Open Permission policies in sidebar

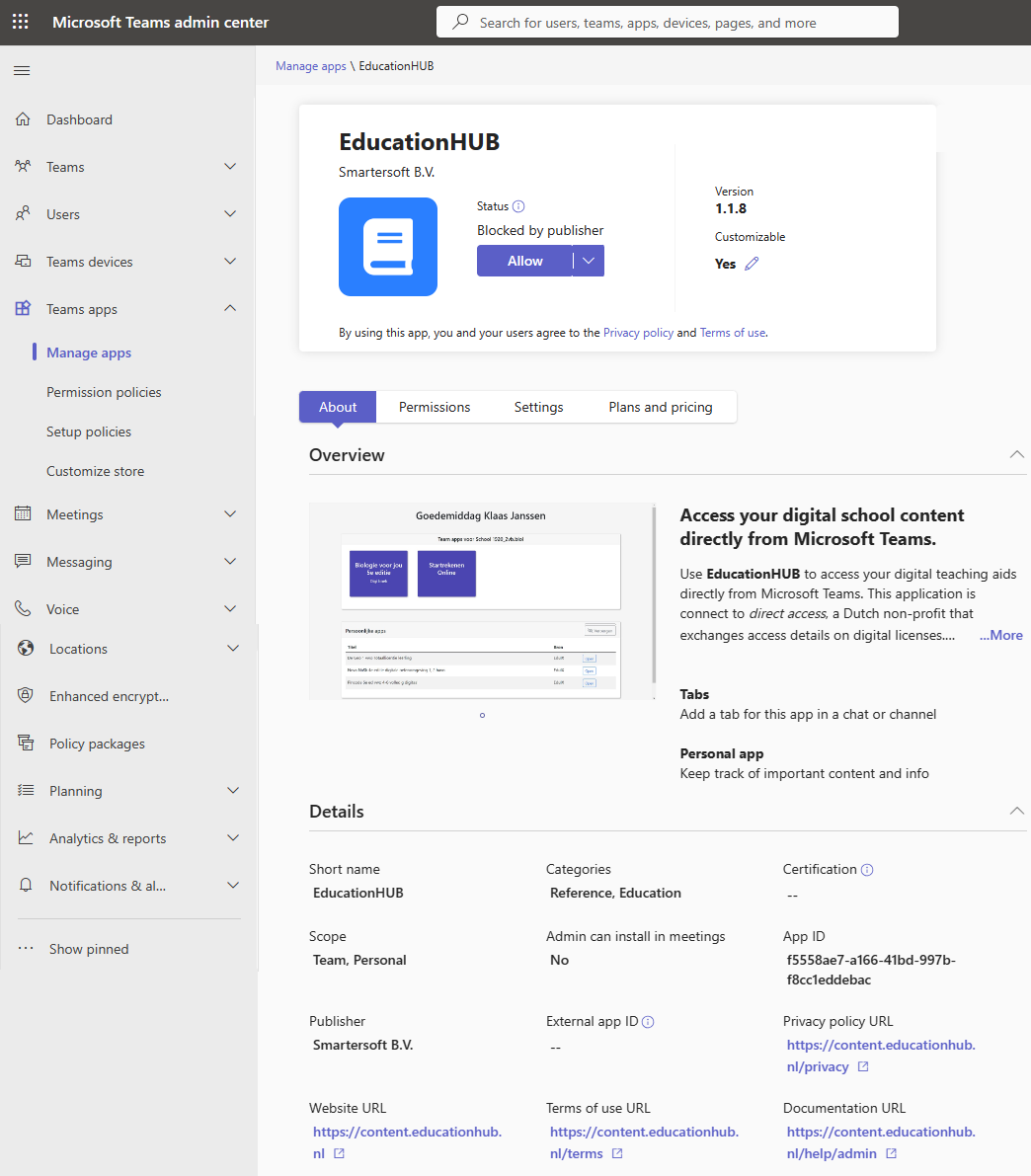pyautogui.click(x=104, y=392)
